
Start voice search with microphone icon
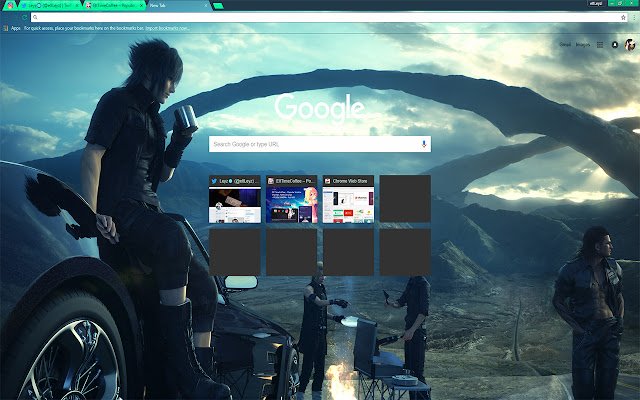[424, 144]
